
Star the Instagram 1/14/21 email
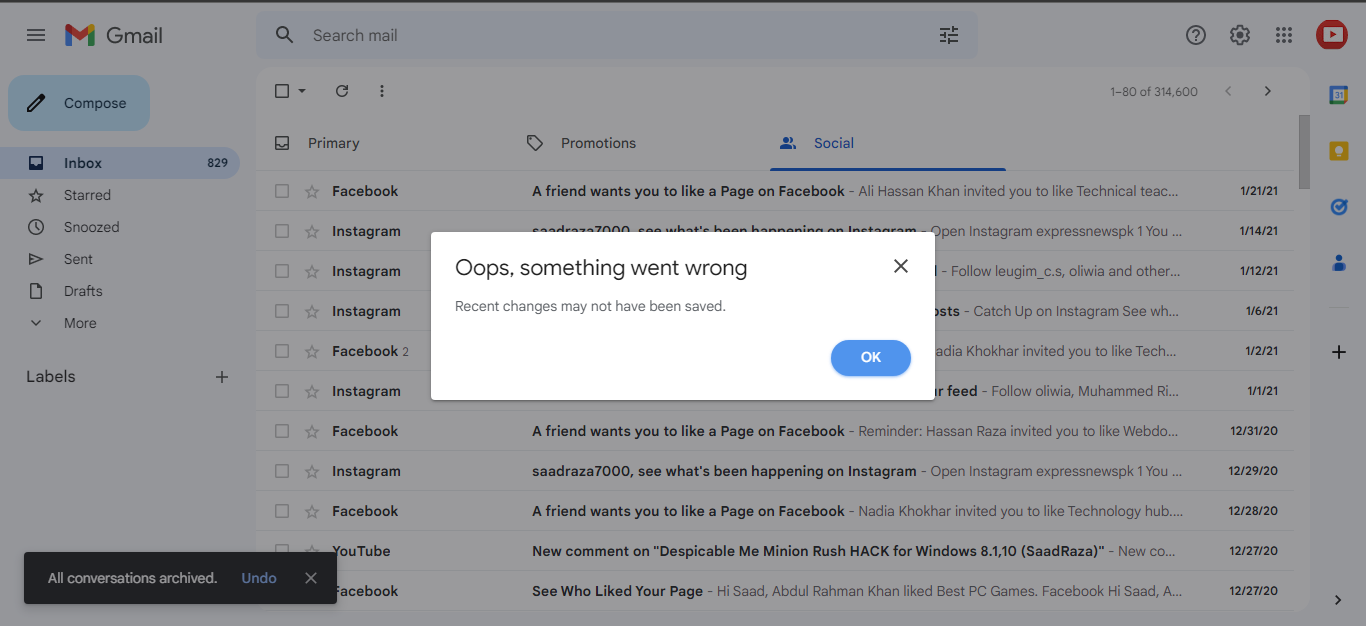(x=312, y=231)
